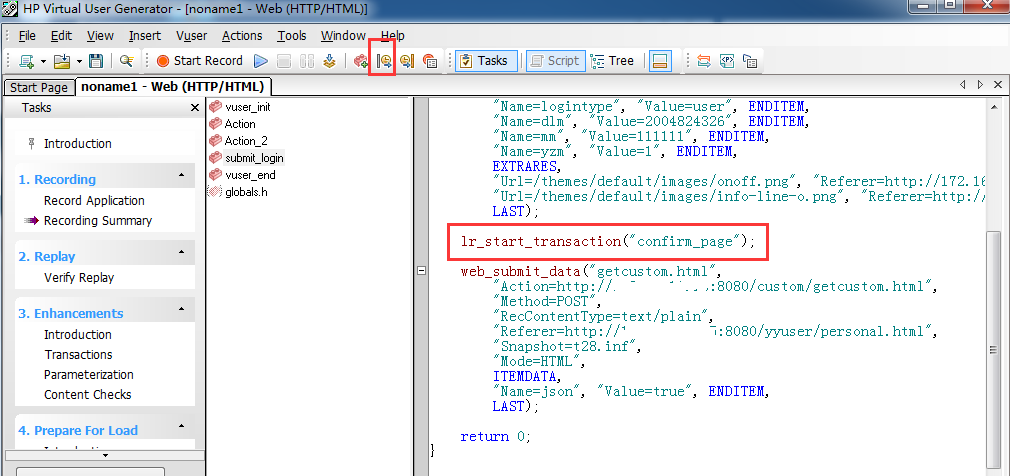Click the New Script toolbar icon
This screenshot has width=1010, height=476.
pos(26,61)
